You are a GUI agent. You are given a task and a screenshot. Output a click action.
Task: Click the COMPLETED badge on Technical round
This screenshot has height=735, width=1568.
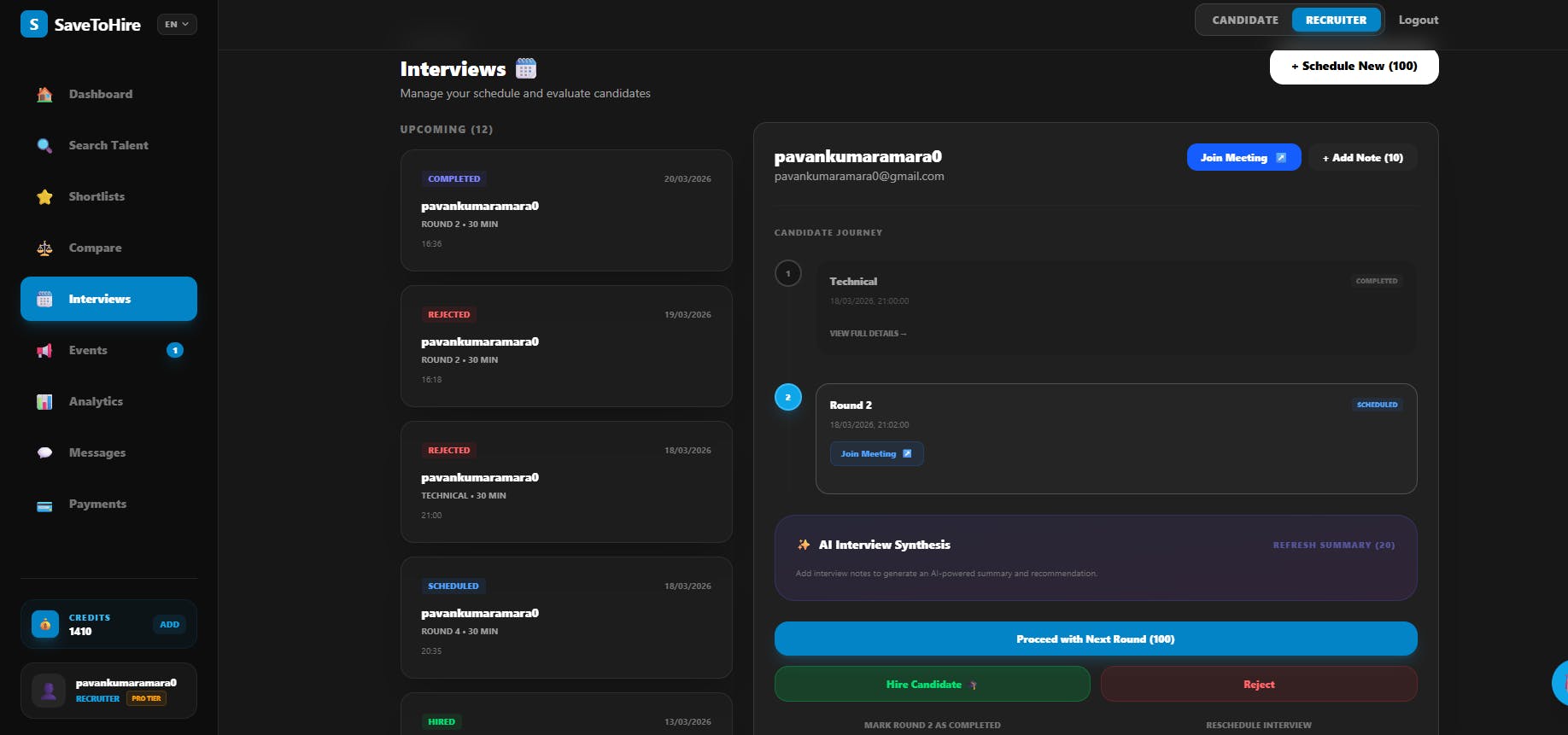pos(1377,281)
